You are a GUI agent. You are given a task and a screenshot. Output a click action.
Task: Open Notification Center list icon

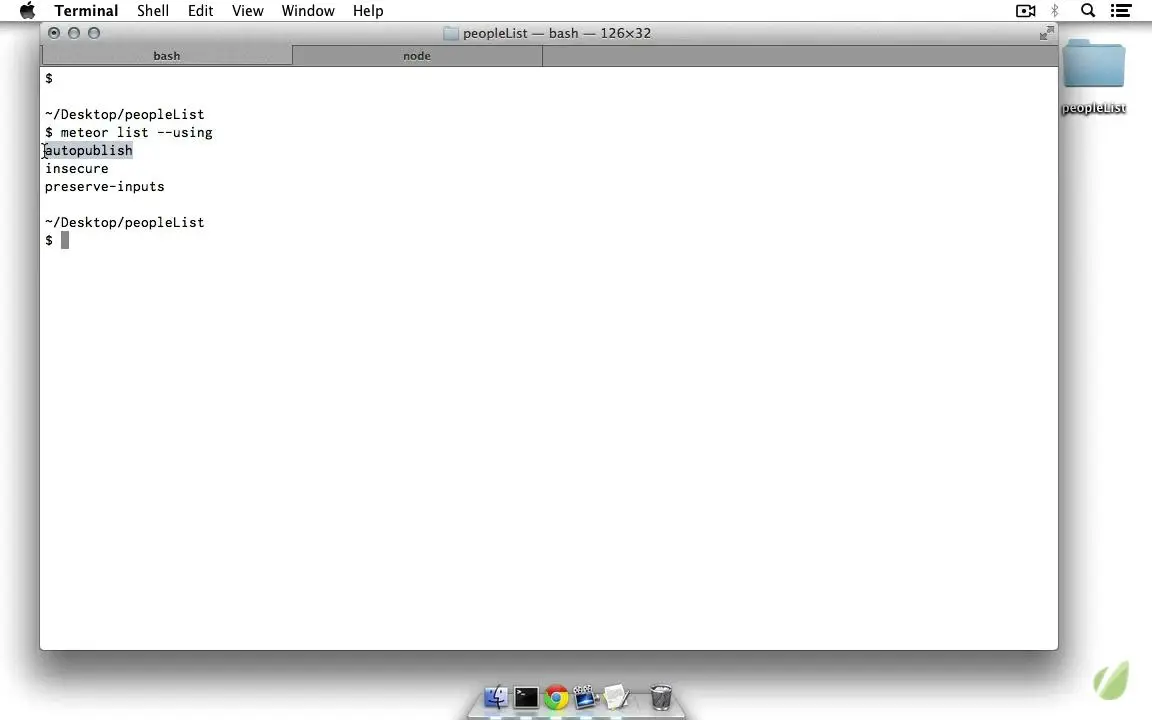coord(1120,10)
